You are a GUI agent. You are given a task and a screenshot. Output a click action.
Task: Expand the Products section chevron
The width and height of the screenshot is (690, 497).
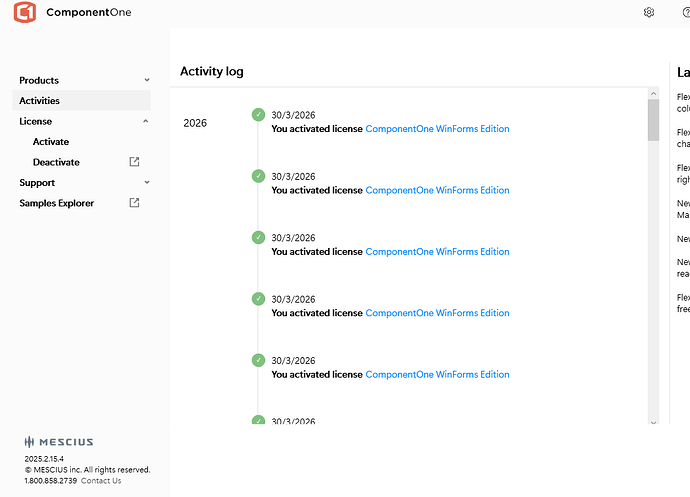click(x=147, y=80)
